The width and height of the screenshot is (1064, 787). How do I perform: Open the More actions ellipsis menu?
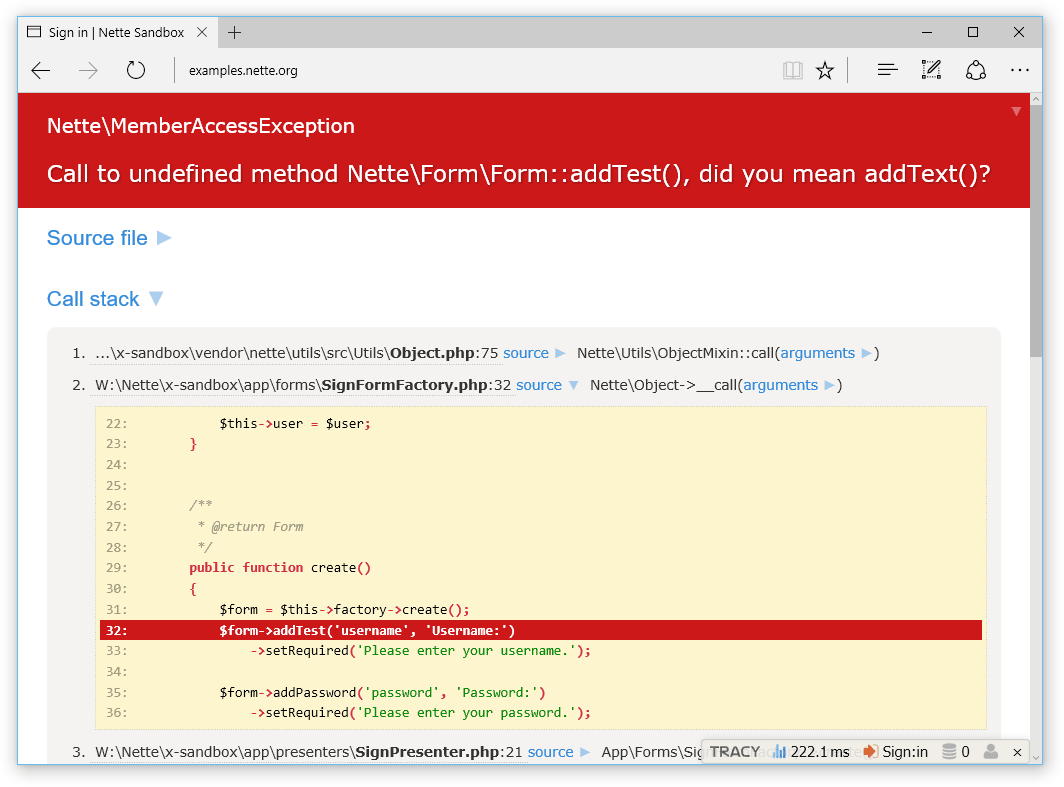click(1020, 70)
